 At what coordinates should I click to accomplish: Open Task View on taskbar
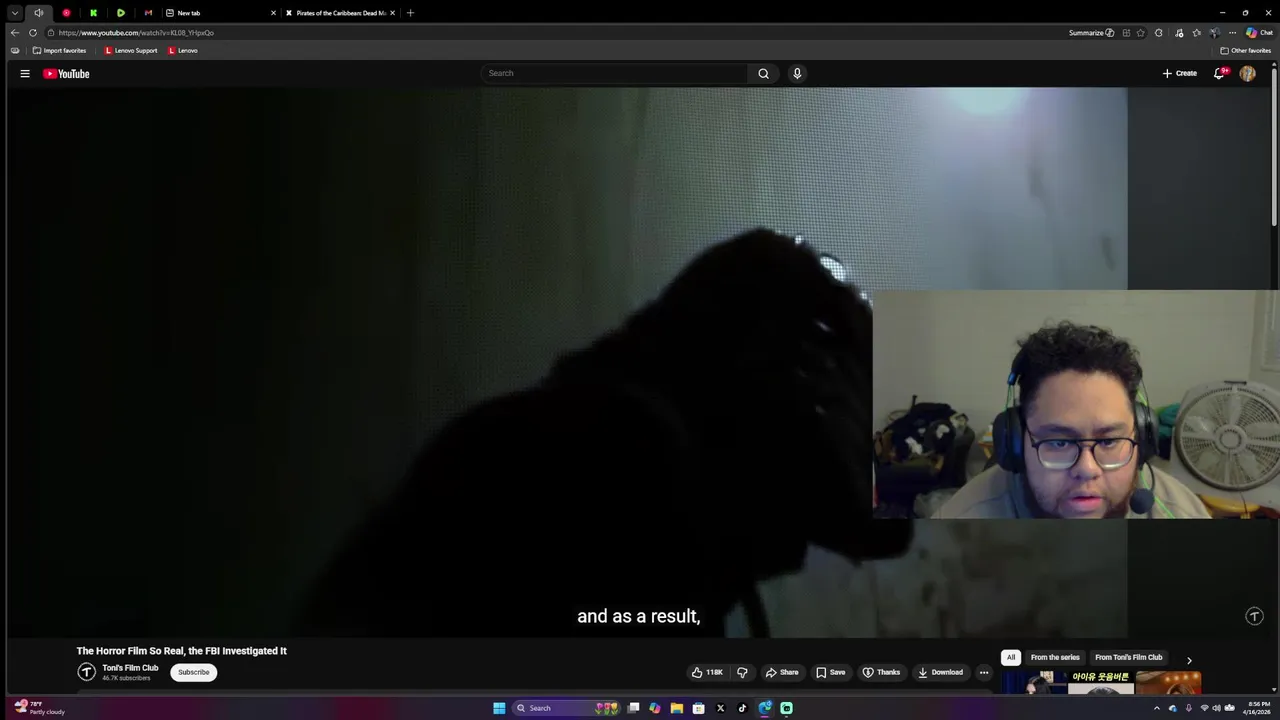633,708
